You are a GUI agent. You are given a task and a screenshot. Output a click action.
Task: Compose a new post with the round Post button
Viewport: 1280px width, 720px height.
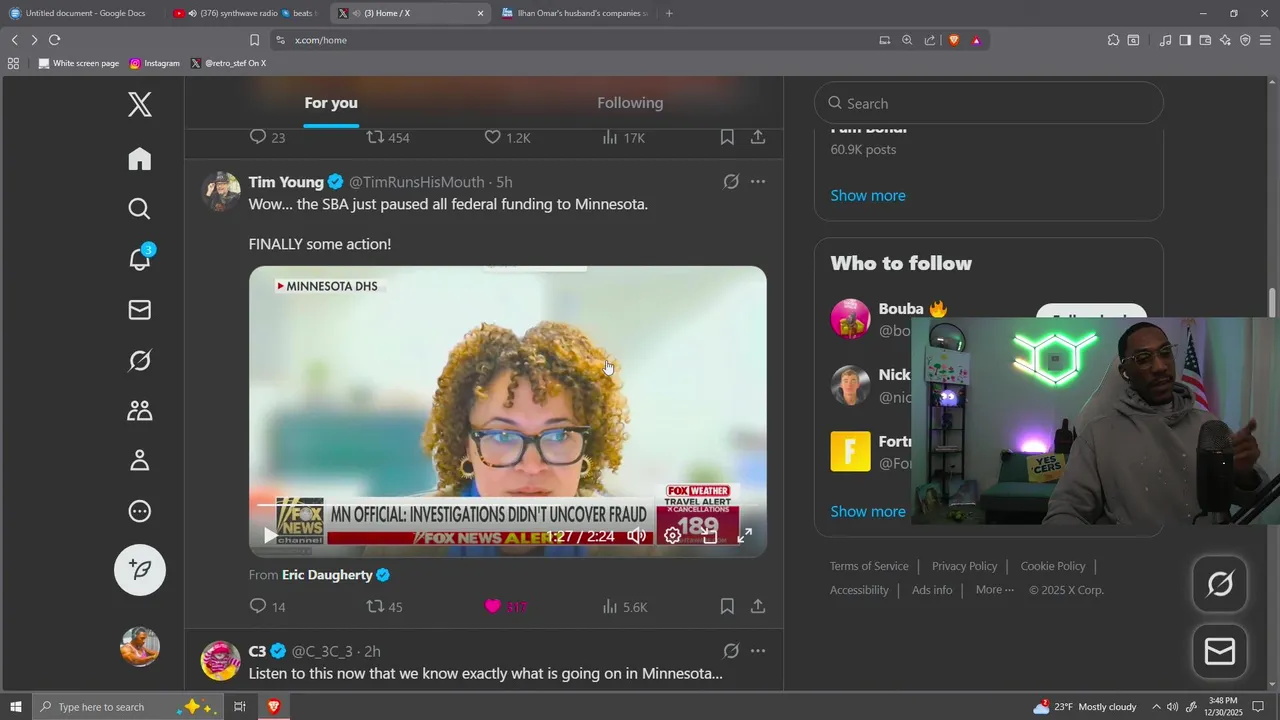pos(140,570)
